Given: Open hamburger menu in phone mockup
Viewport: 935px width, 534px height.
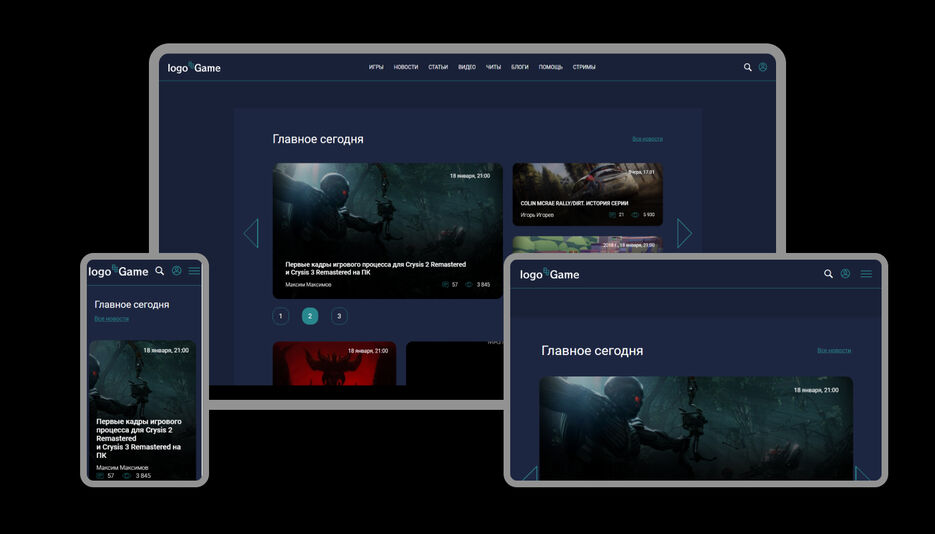Looking at the screenshot, I should pos(194,271).
